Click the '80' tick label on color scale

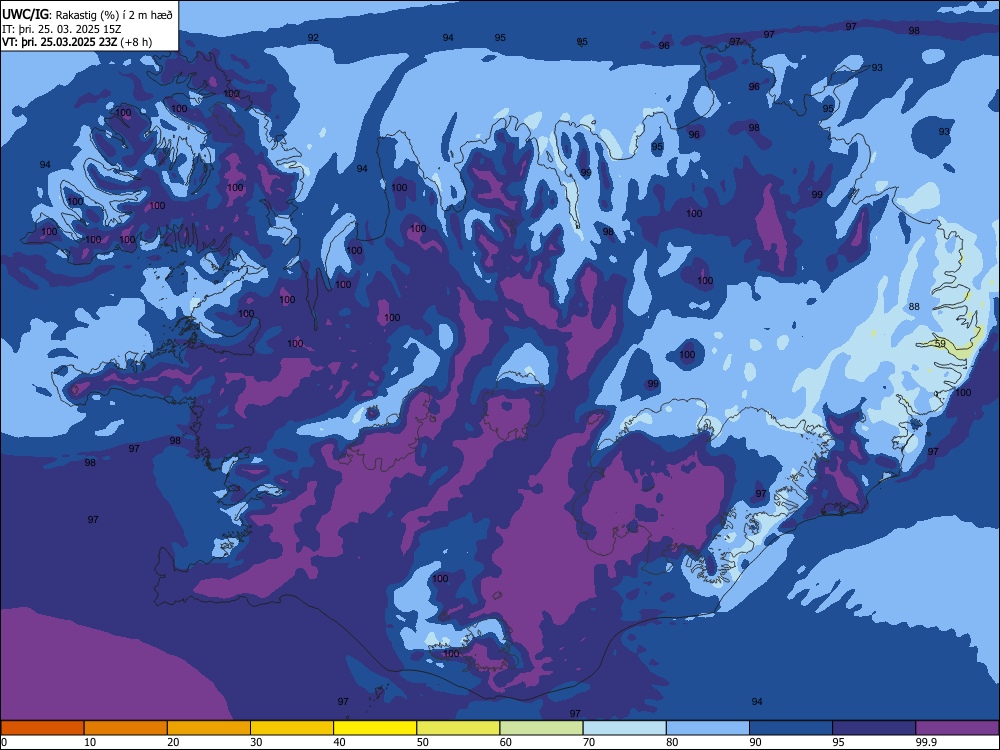(672, 742)
